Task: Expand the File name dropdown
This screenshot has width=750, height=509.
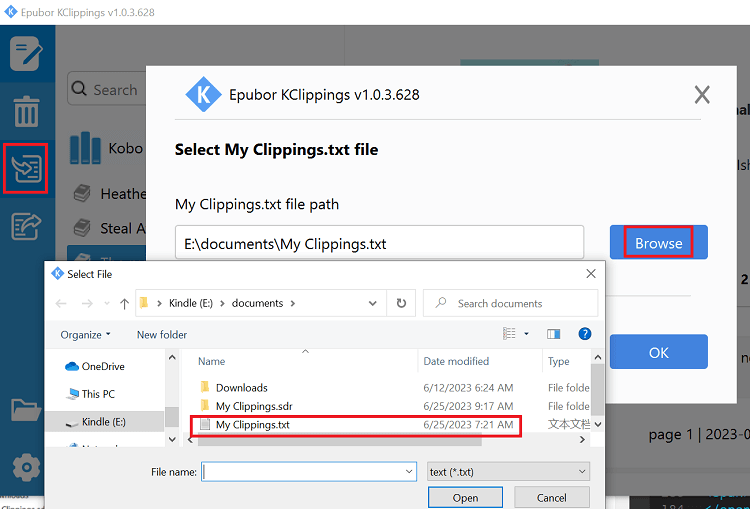Action: pos(409,472)
